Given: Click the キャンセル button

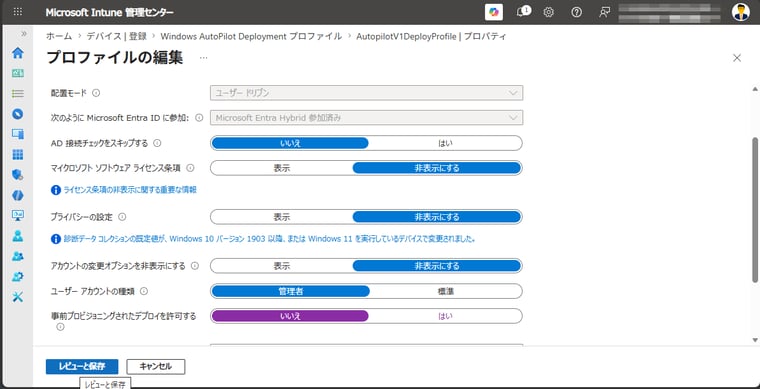Looking at the screenshot, I should (156, 367).
